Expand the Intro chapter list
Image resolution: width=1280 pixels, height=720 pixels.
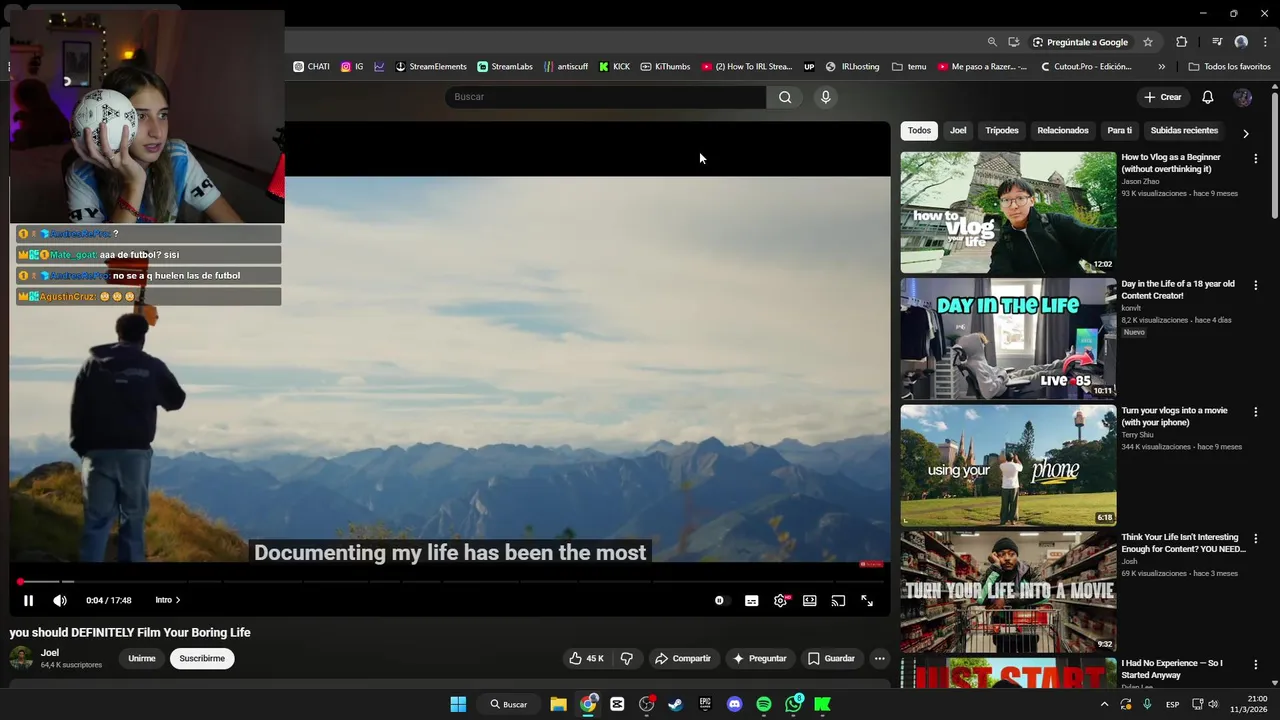pos(167,600)
